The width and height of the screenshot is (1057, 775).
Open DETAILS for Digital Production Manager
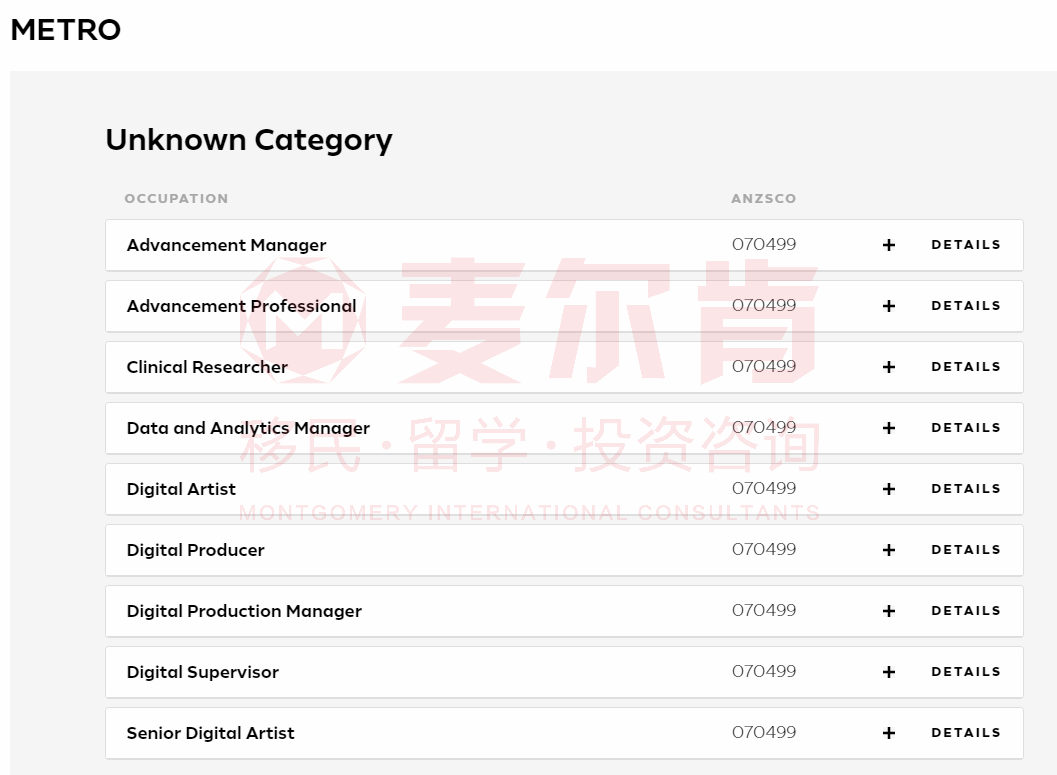click(x=965, y=611)
